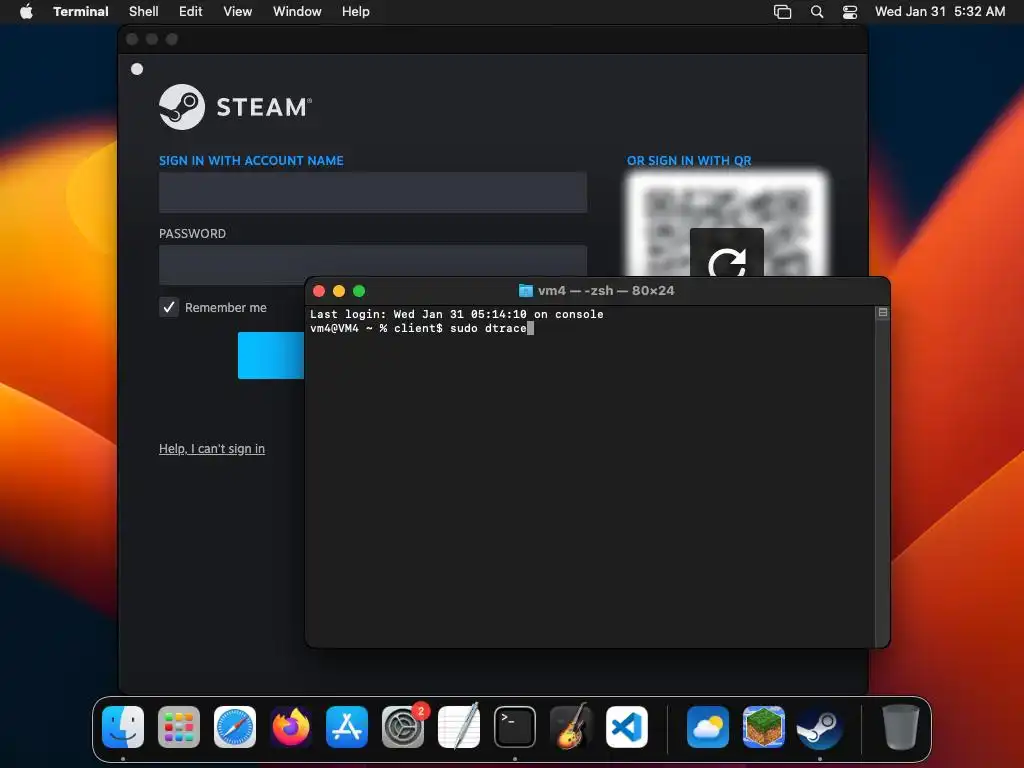
Task: Open Control Center in menu bar
Action: click(850, 12)
